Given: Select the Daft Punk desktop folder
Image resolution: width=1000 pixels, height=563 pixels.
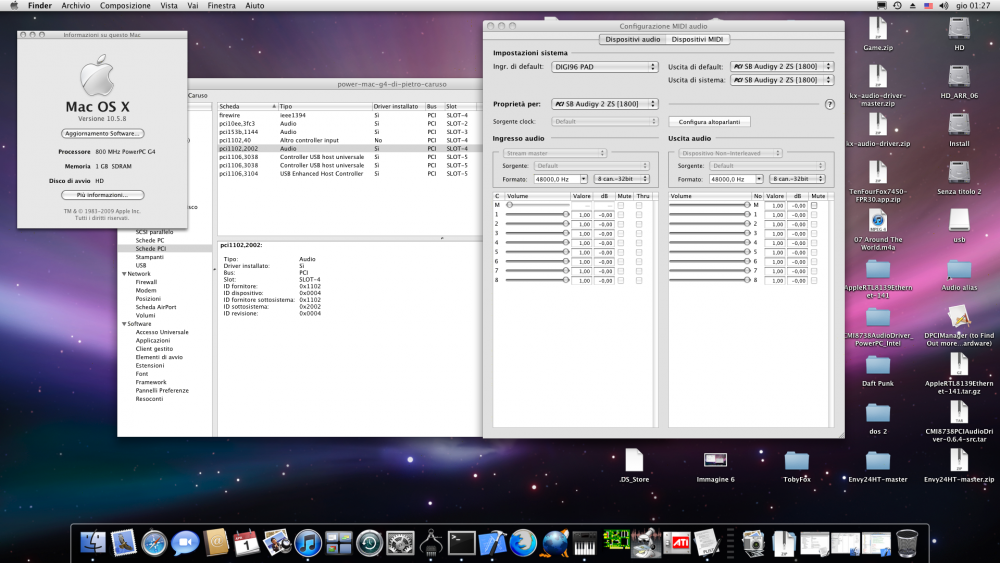Looking at the screenshot, I should click(x=878, y=371).
